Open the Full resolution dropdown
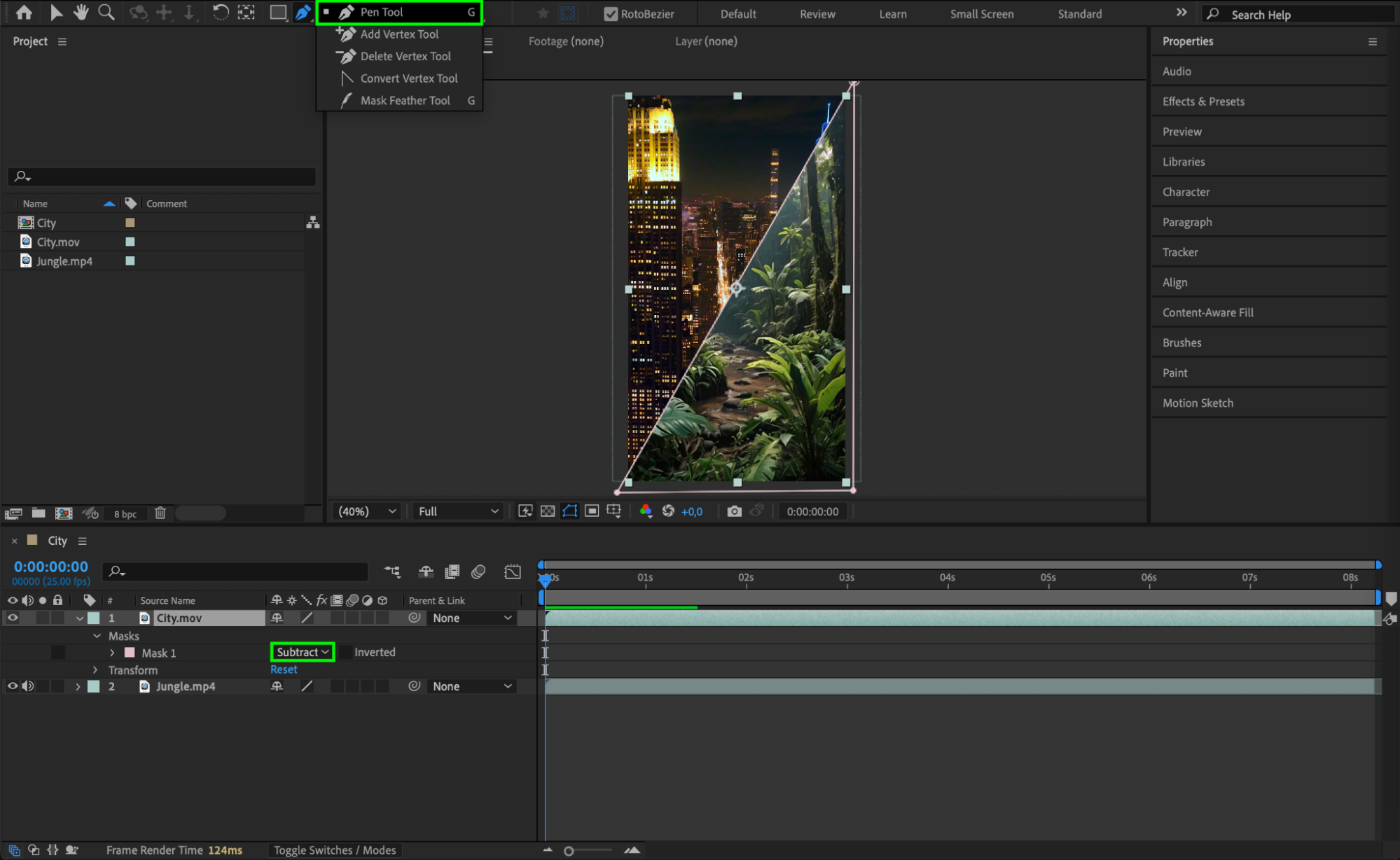The width and height of the screenshot is (1400, 860). coord(458,512)
